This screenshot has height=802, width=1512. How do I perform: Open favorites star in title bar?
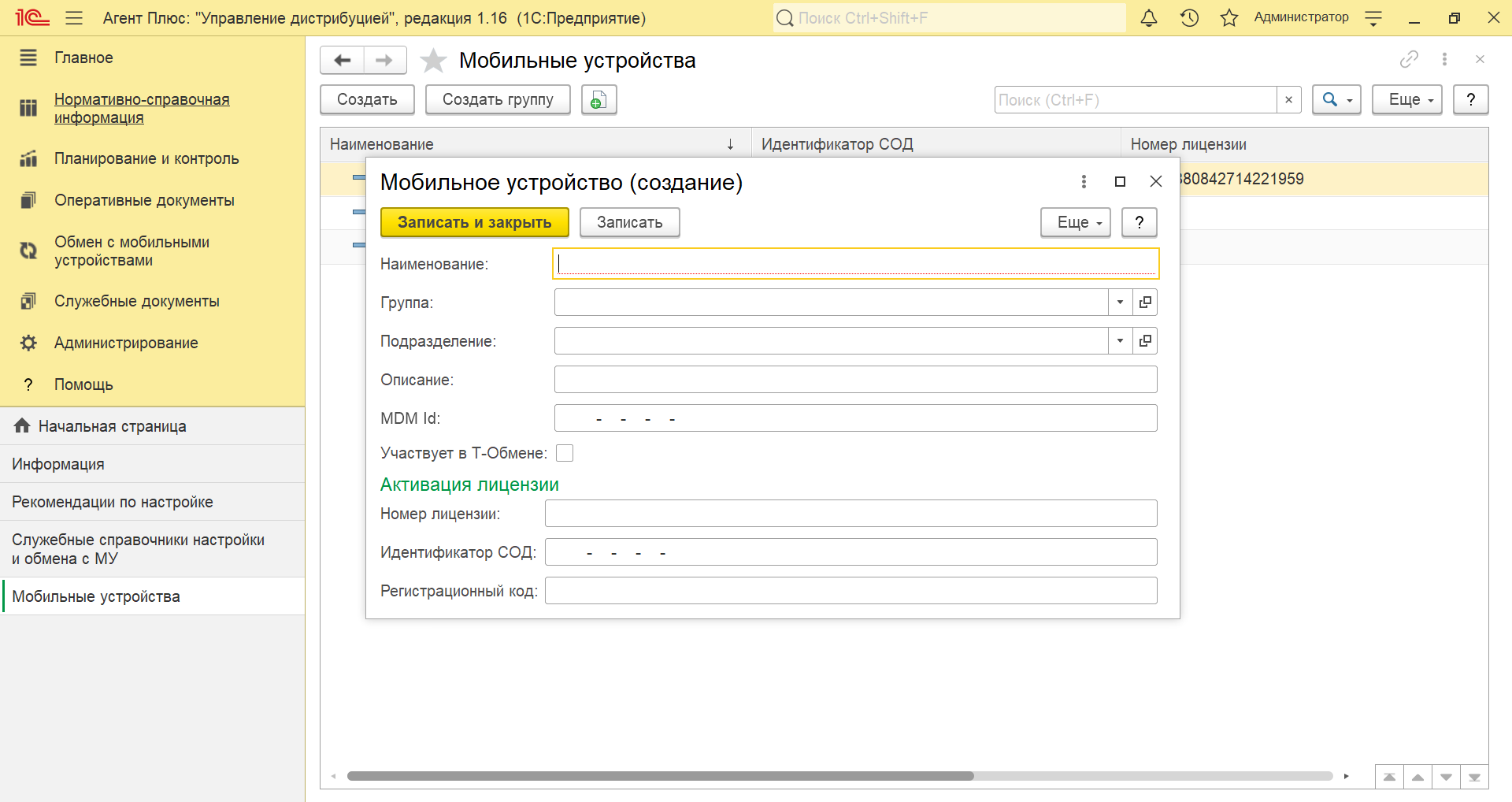coord(1229,17)
